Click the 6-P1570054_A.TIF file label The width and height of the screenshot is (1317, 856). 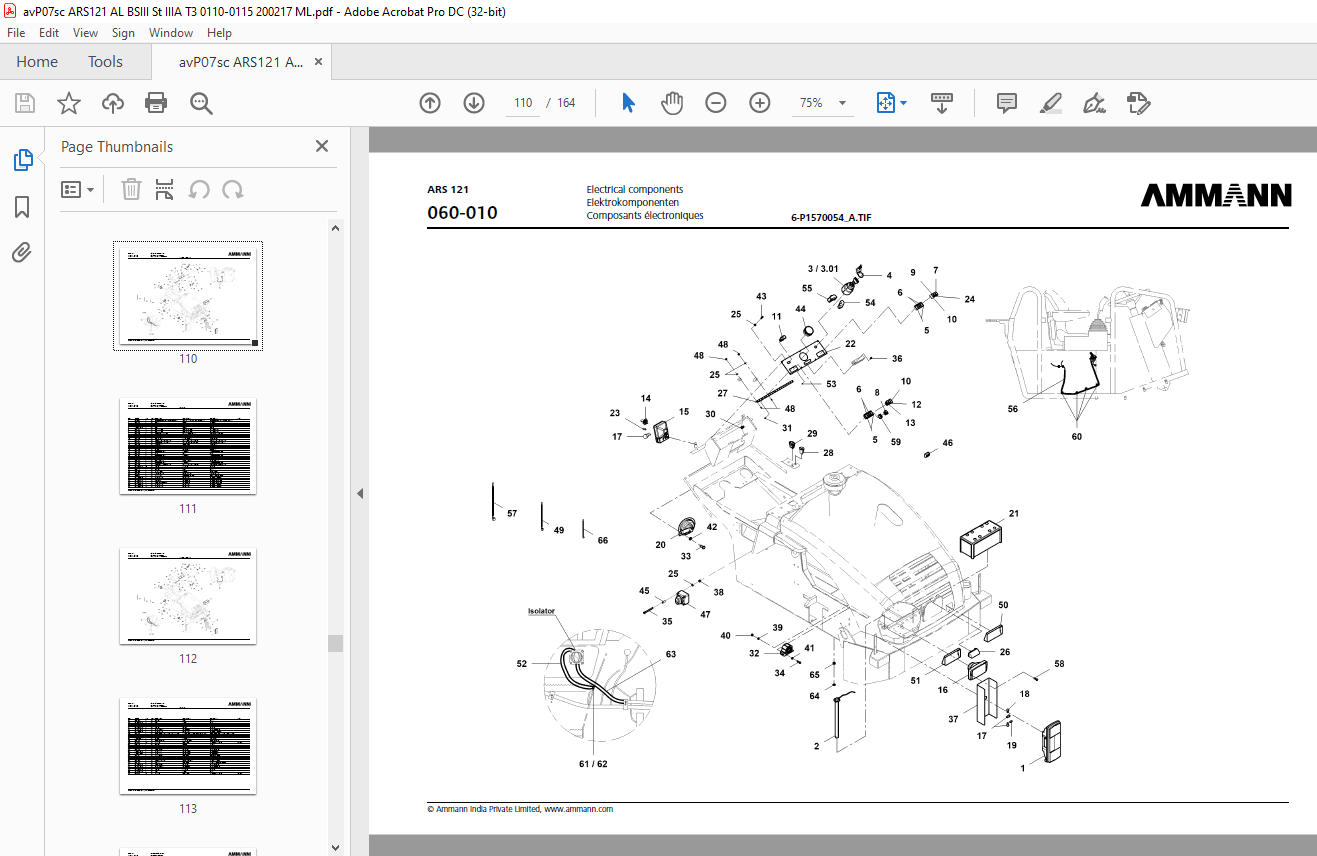tap(830, 216)
